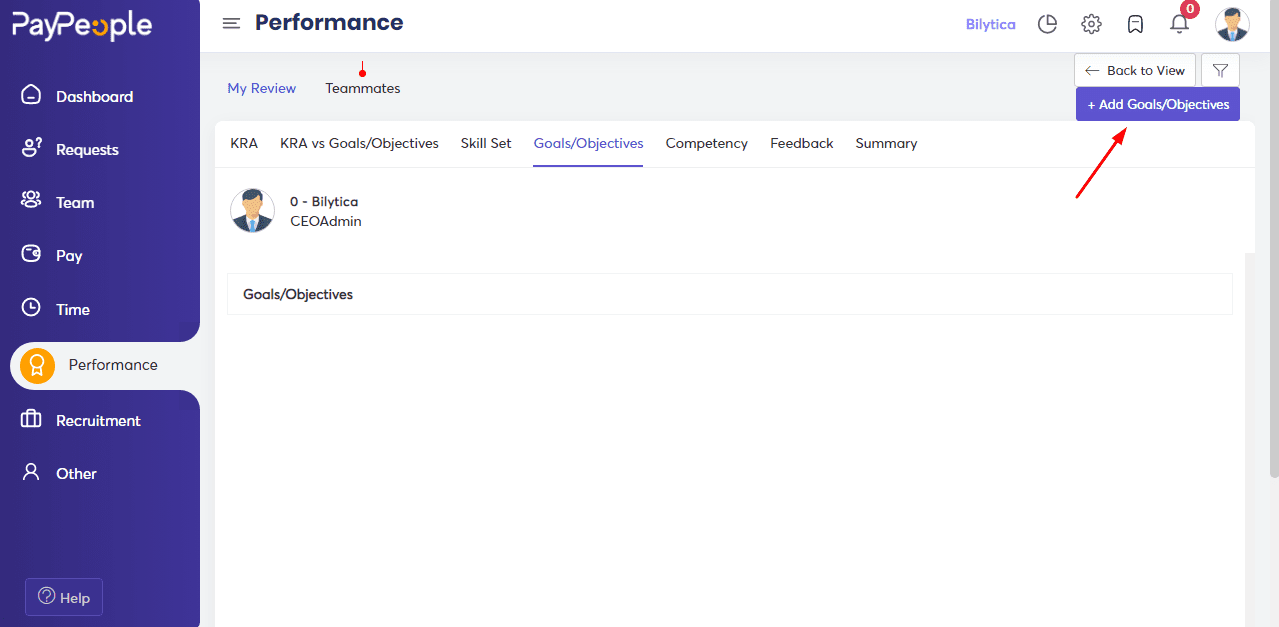Open KRA vs Goals/Objectives tab

359,143
